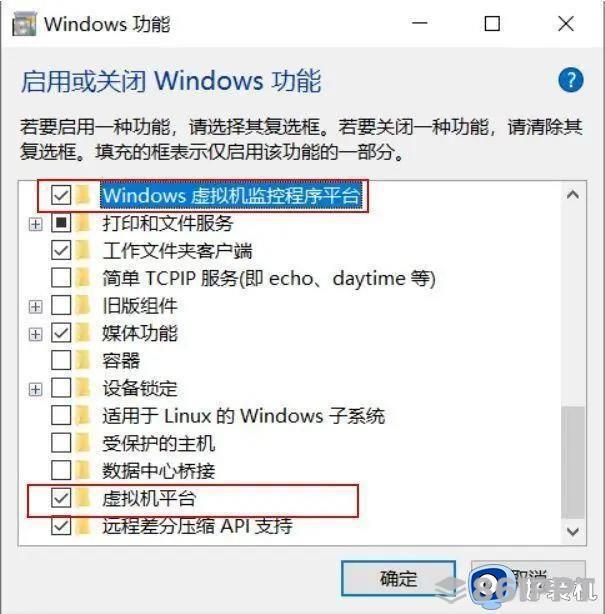Click folder icon beside 打印和文件服务
Image resolution: width=605 pixels, height=614 pixels.
[x=83, y=223]
